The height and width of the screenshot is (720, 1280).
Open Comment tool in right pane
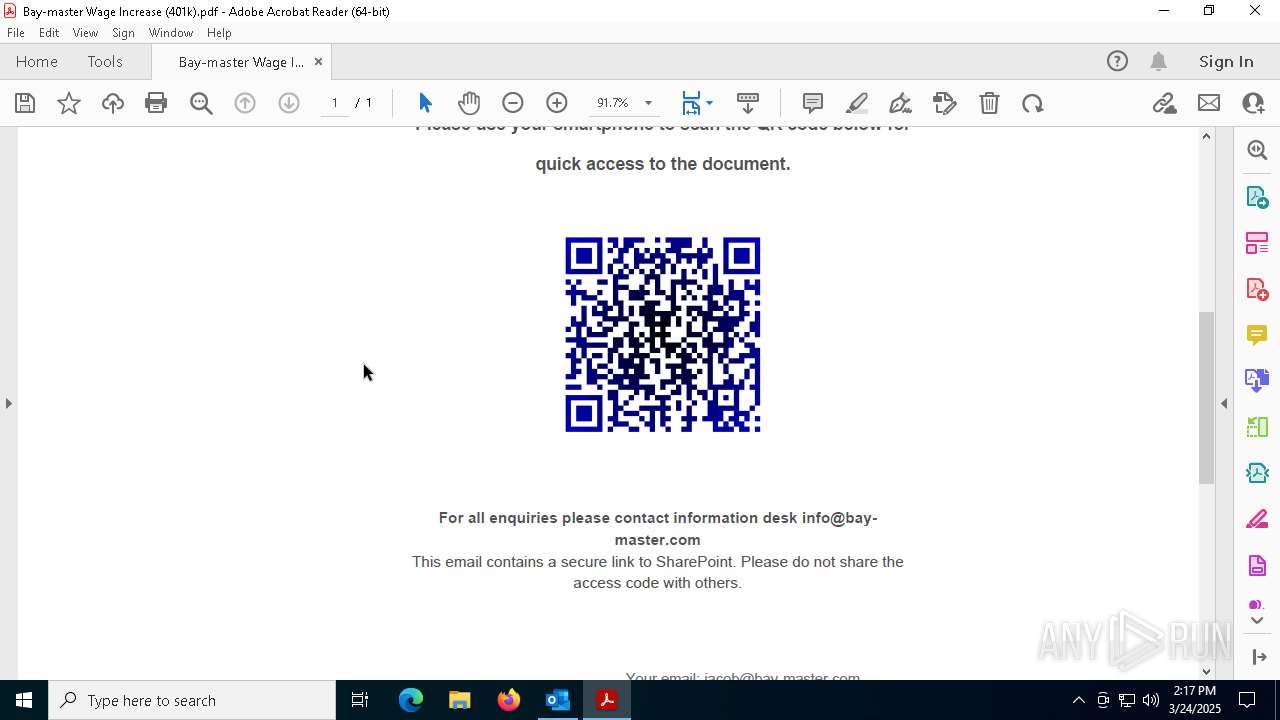click(x=1257, y=335)
